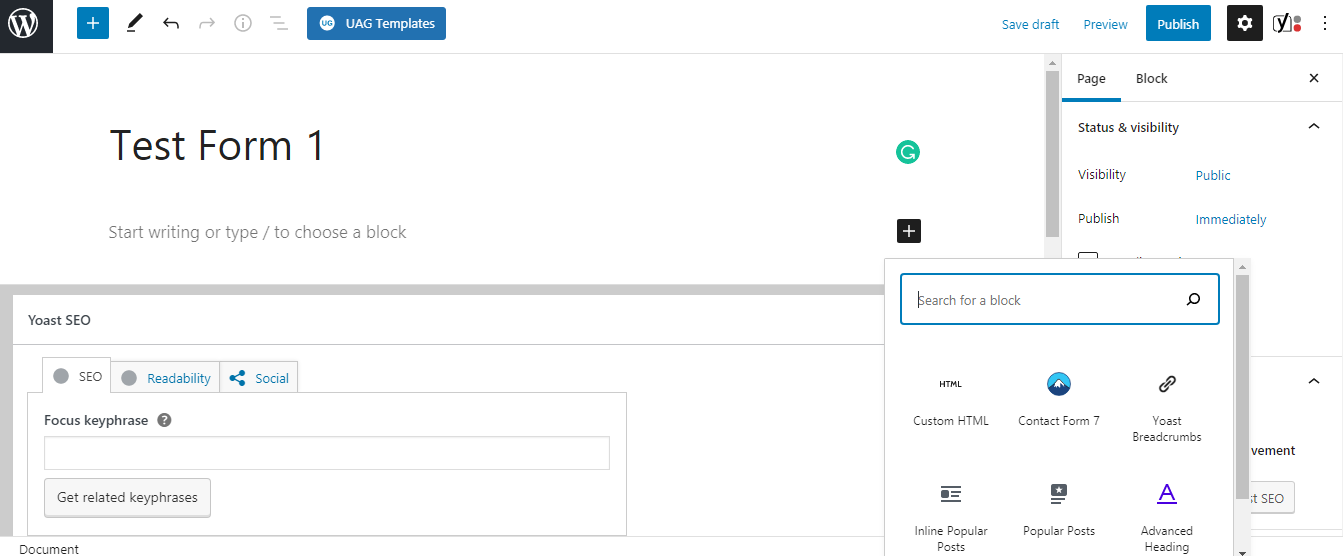Screen dimensions: 1343x556
Task: Insert the Custom HTML block
Action: 951,400
